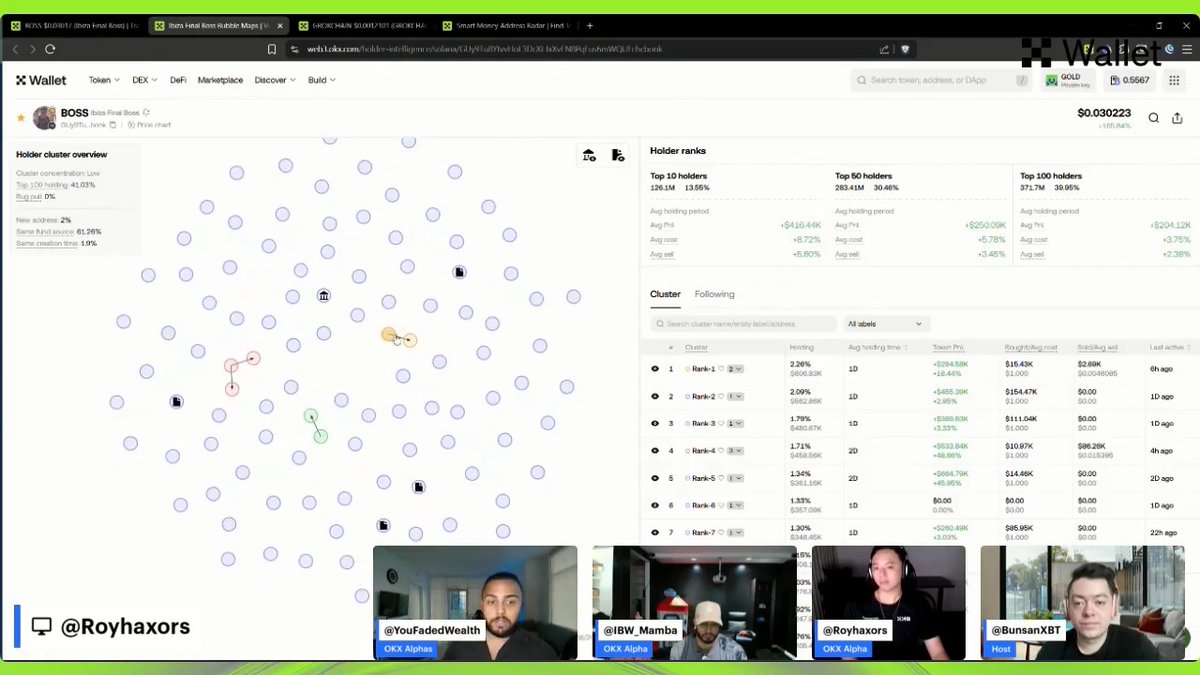Focus the search token, address, or DApp field
This screenshot has height=675, width=1200.
tap(943, 80)
